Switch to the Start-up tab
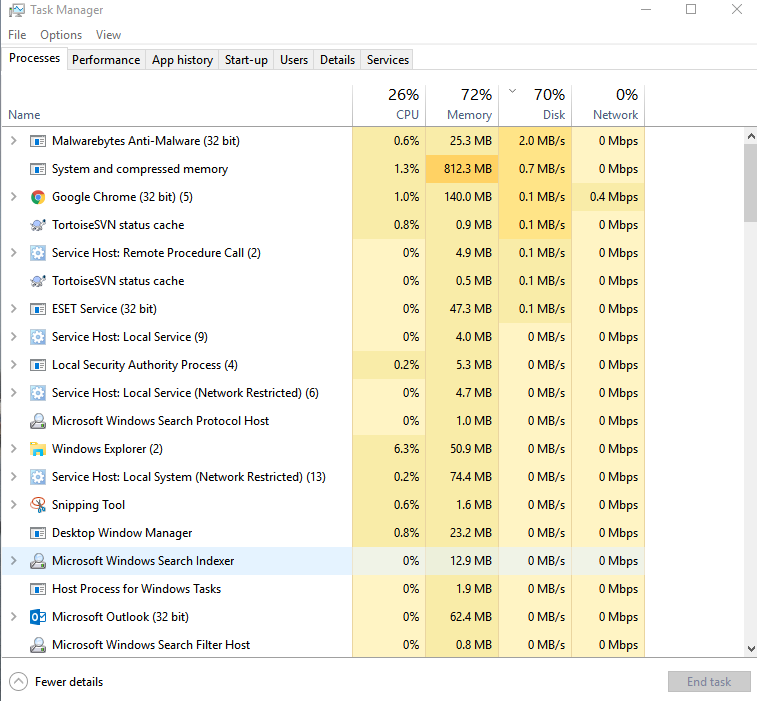The height and width of the screenshot is (701, 757). (x=246, y=60)
